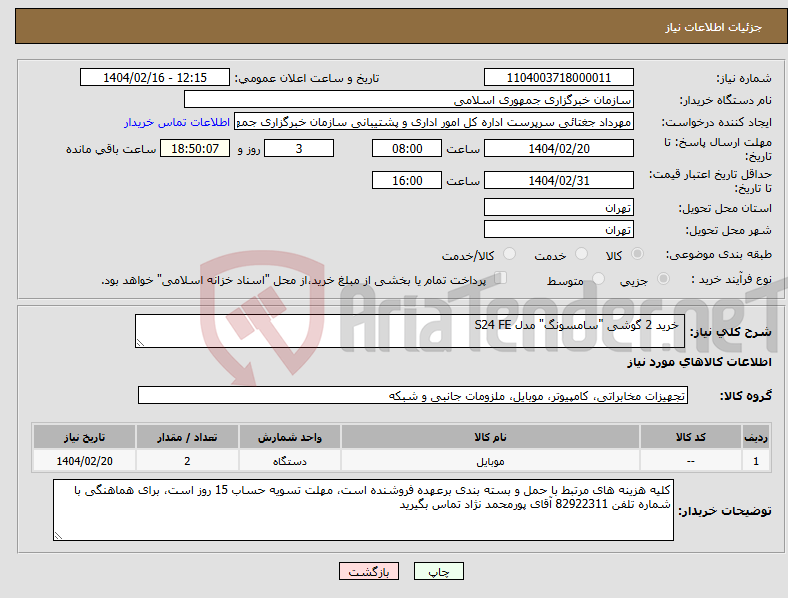This screenshot has height=598, width=788.
Task: Toggle the اسناد خزانه اسلامی payment checkbox
Action: tap(501, 277)
